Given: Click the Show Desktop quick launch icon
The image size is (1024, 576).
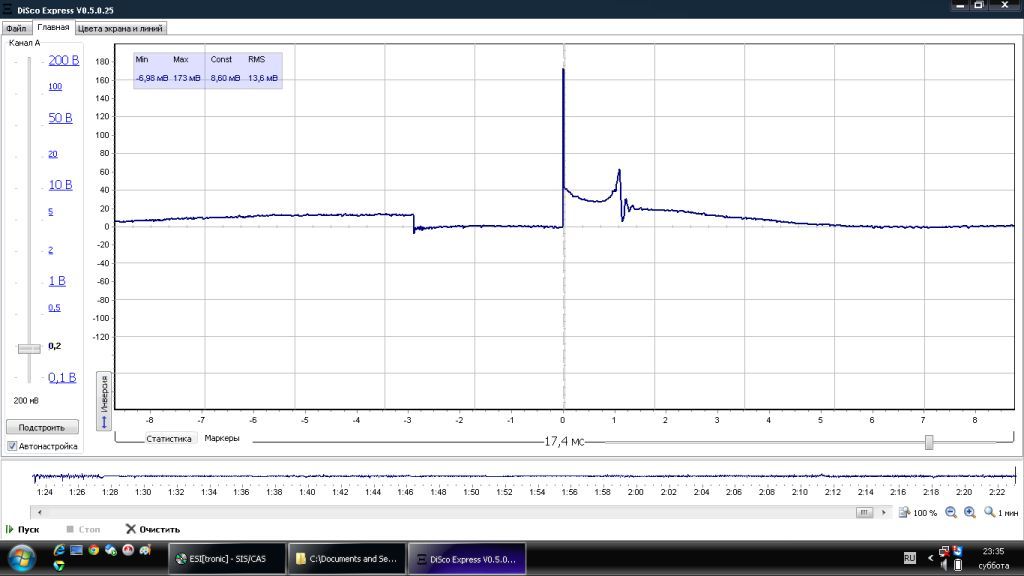Looking at the screenshot, I should click(x=76, y=551).
